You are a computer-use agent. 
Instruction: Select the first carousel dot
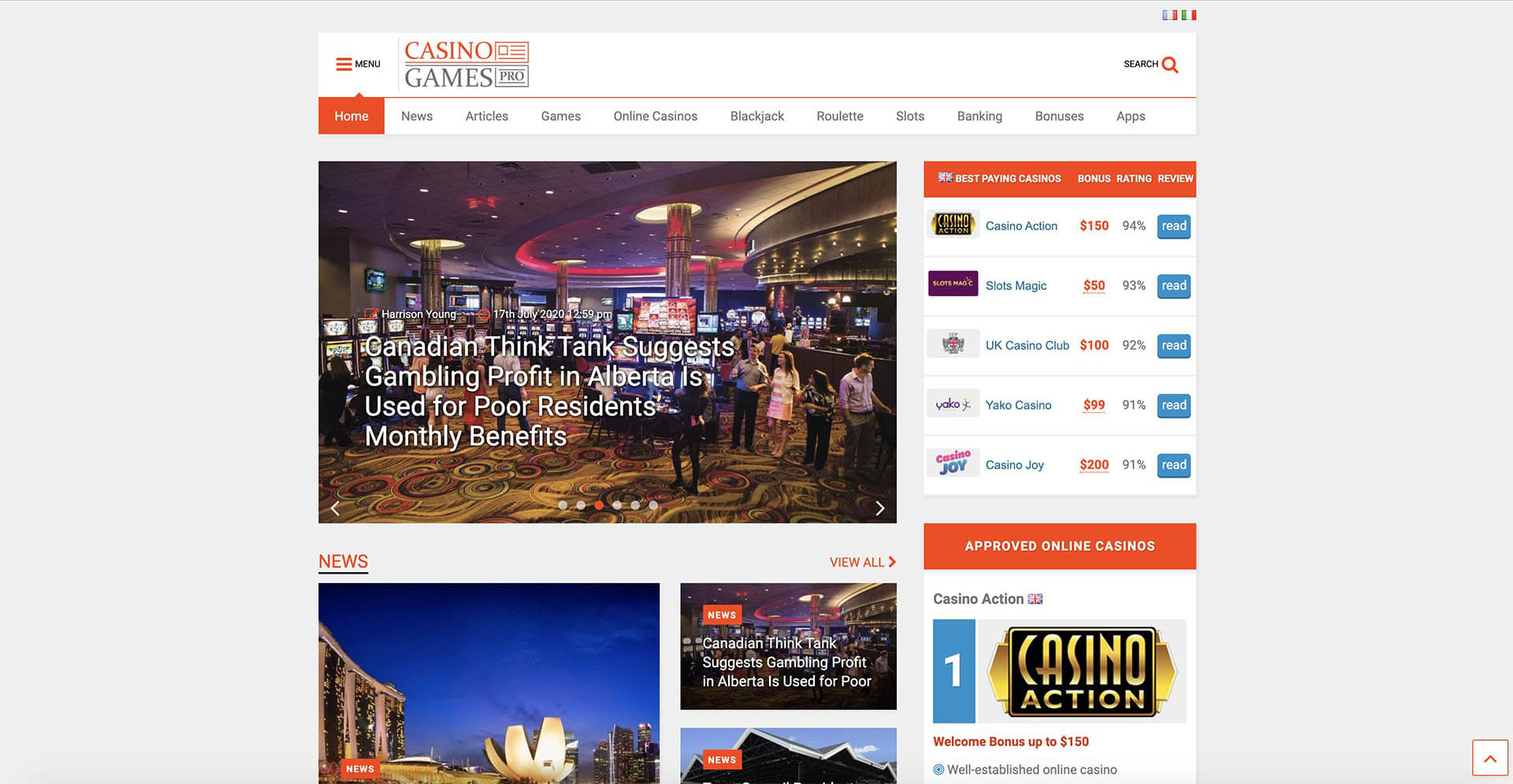click(x=563, y=505)
